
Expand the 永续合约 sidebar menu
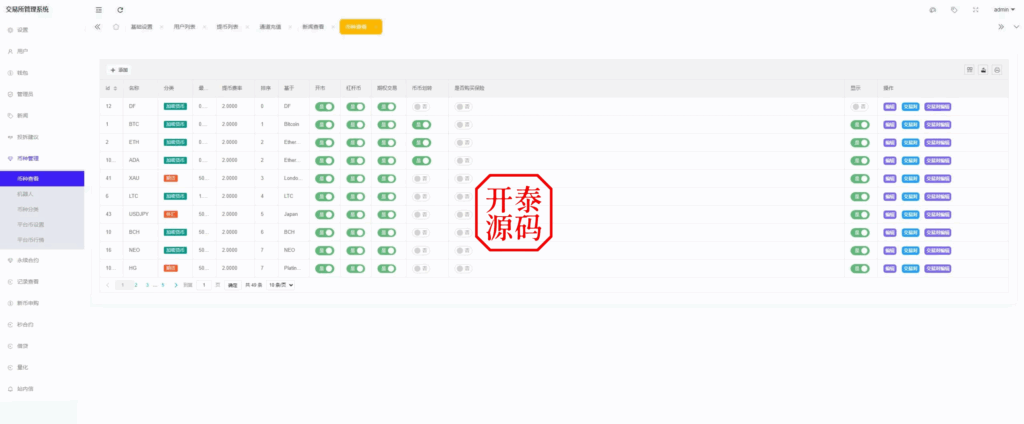click(30, 260)
